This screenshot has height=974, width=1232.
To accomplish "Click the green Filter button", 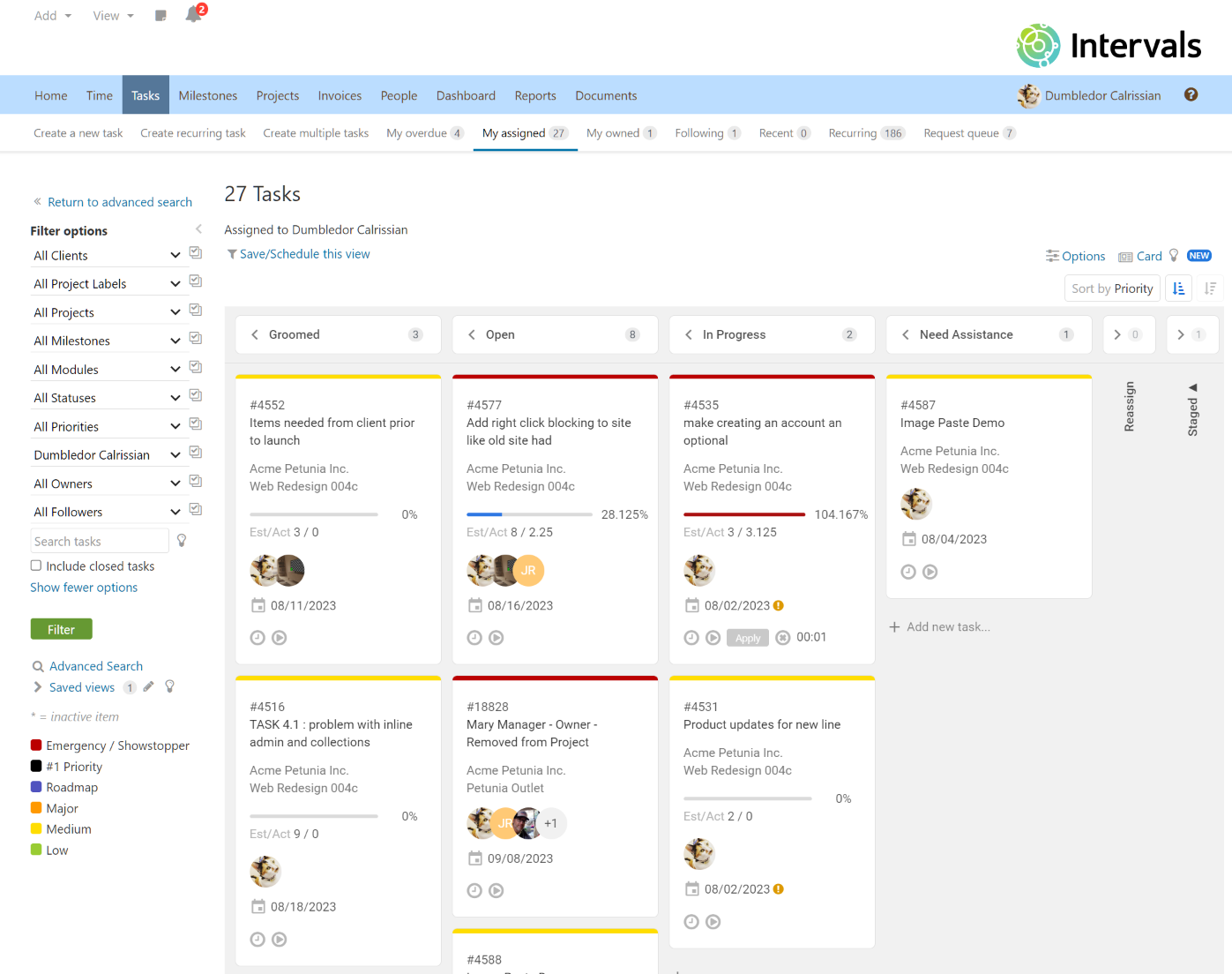I will [61, 628].
